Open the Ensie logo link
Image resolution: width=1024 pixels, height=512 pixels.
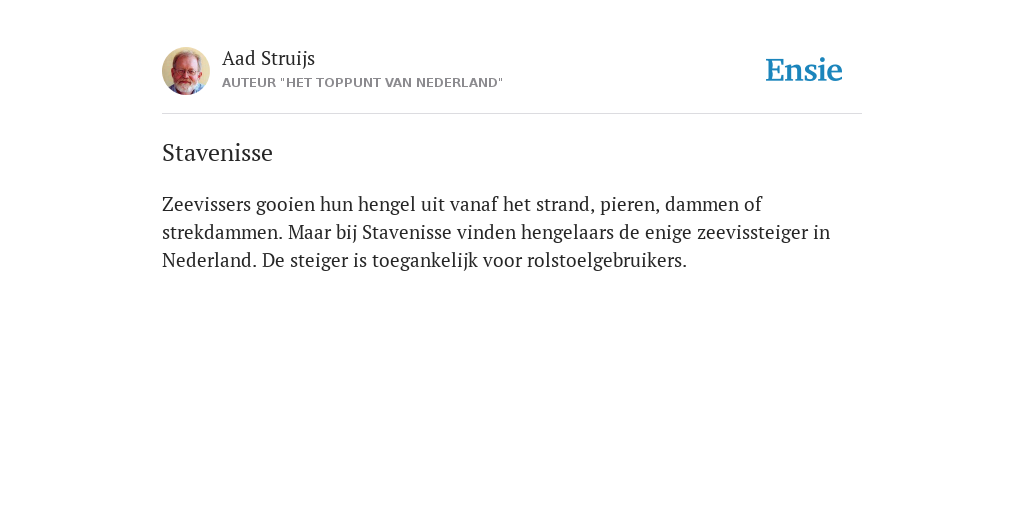pos(804,70)
